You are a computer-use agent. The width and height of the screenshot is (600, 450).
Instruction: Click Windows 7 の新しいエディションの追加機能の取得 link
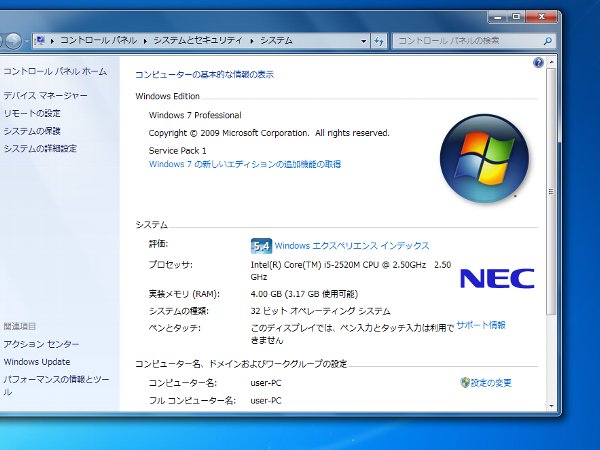pos(245,164)
